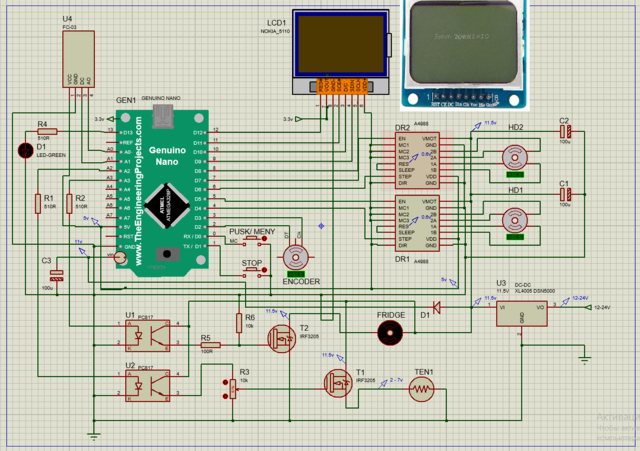Click the 'NOKIA_5110' label under LCD1
The width and height of the screenshot is (640, 451).
(x=275, y=31)
